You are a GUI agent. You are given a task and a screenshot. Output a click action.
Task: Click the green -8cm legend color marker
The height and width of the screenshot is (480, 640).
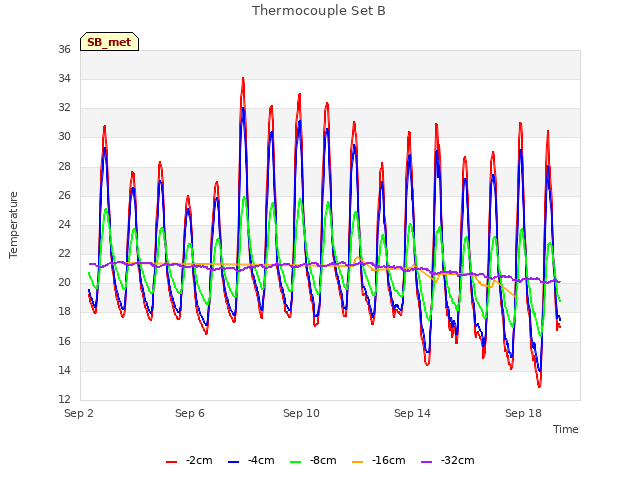(x=296, y=462)
